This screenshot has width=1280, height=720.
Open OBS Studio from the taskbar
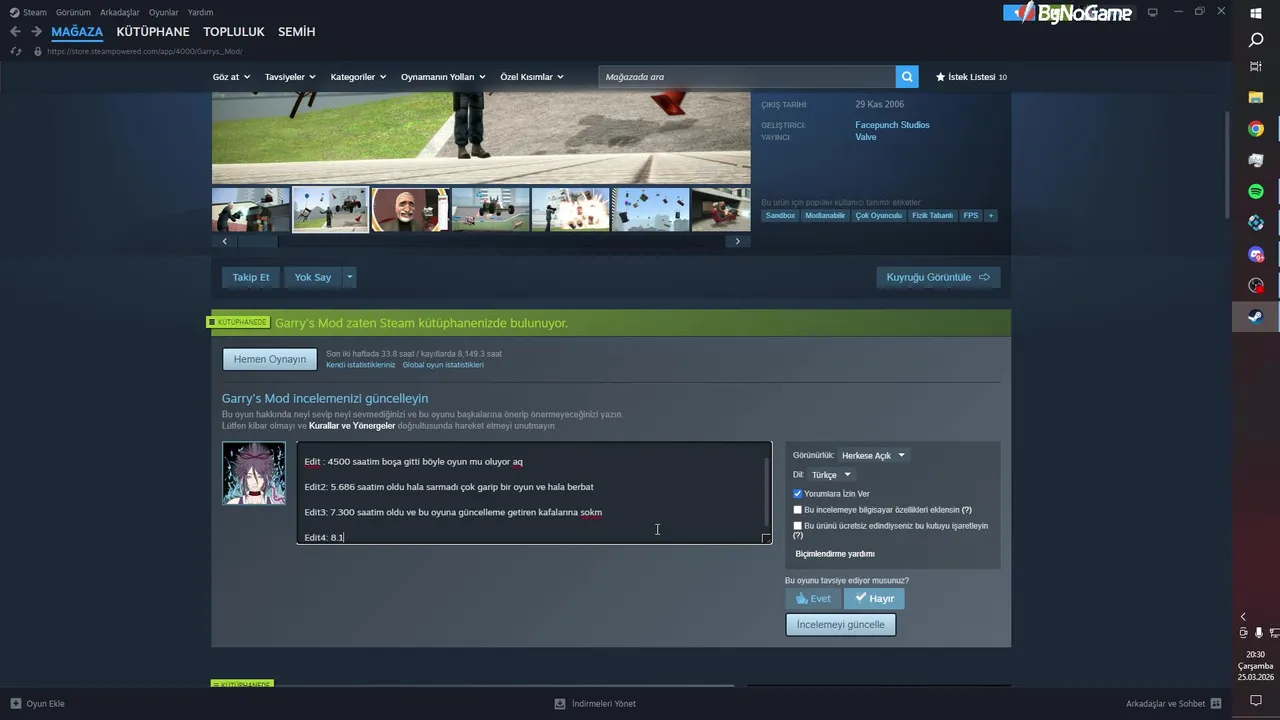click(1256, 285)
